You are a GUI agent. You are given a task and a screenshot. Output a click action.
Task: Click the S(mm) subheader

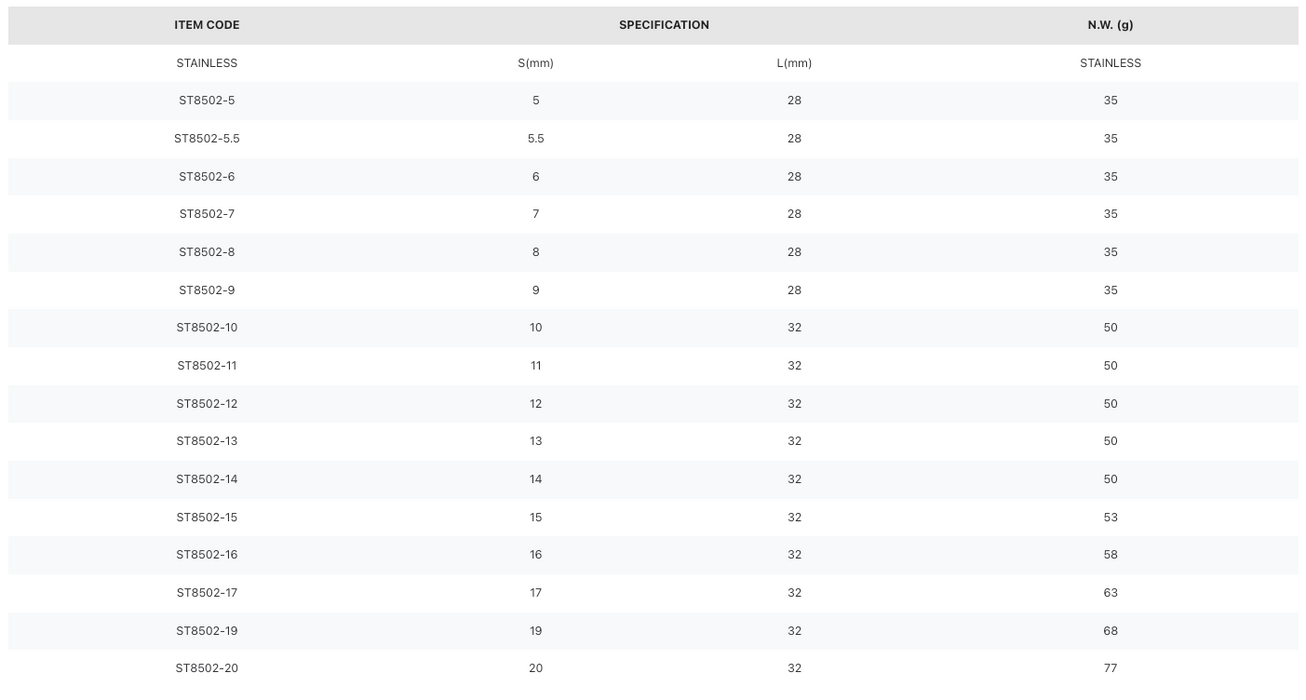pos(536,63)
